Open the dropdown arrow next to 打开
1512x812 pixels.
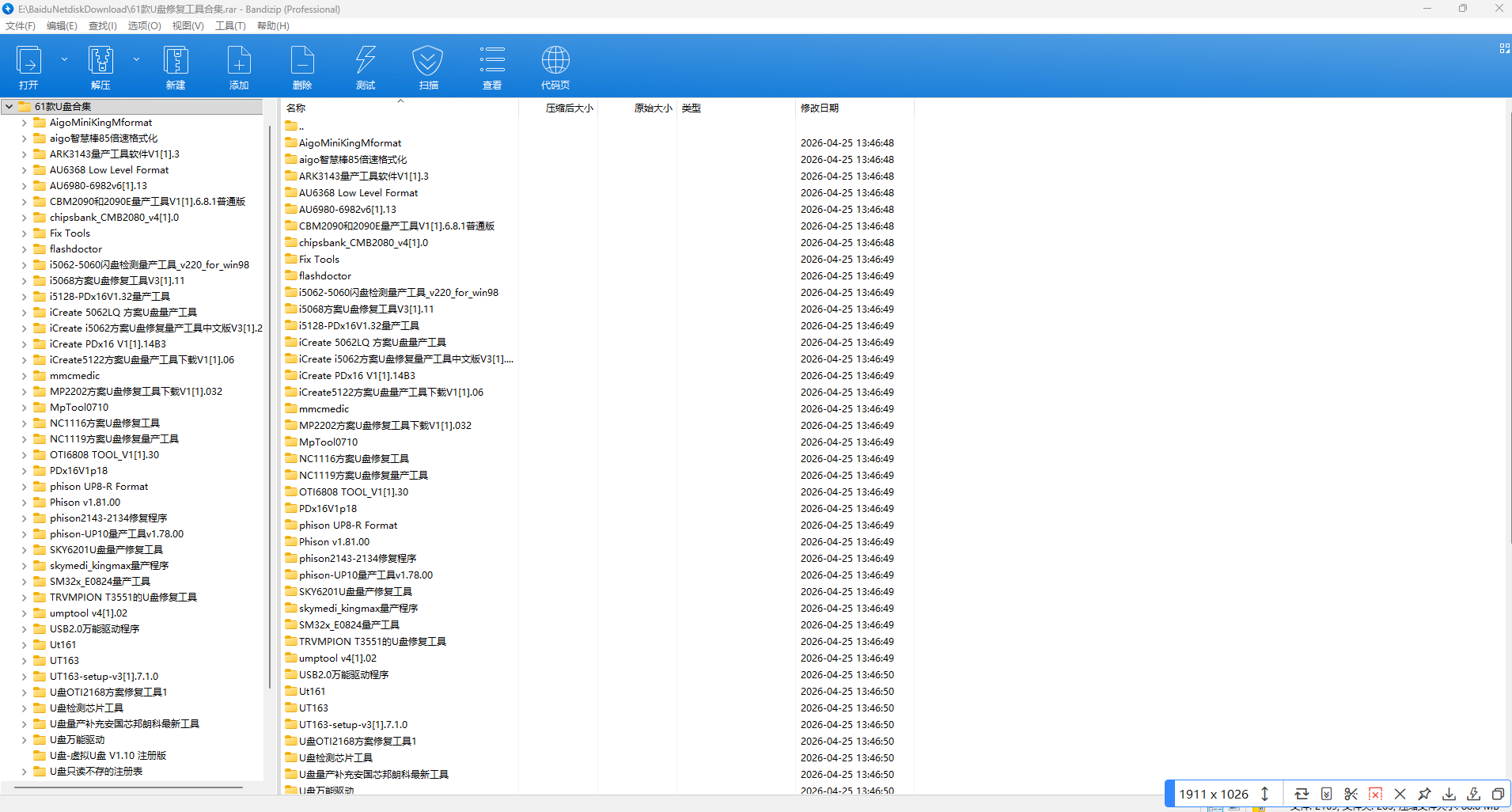(64, 59)
